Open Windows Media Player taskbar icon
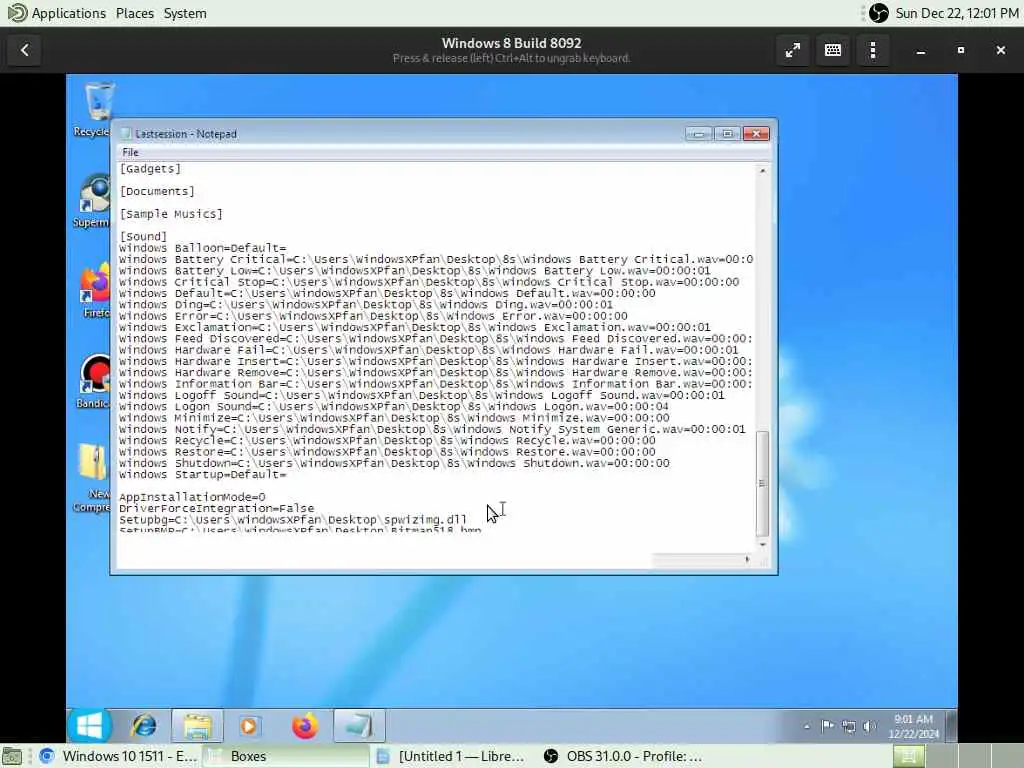The width and height of the screenshot is (1024, 768). pyautogui.click(x=248, y=726)
